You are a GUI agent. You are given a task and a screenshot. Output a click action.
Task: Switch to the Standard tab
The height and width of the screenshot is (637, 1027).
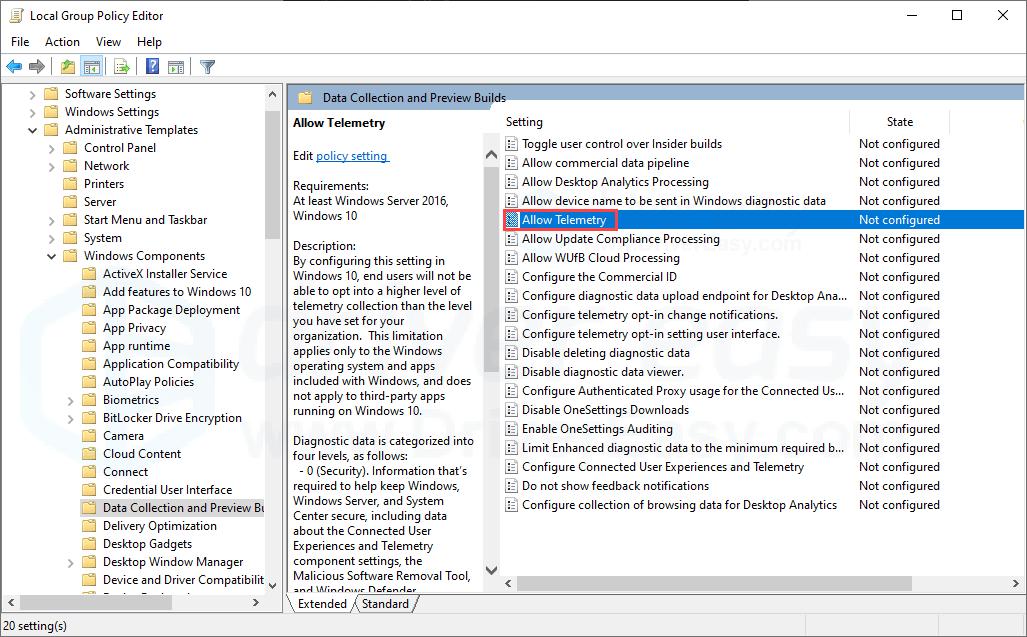tap(385, 604)
